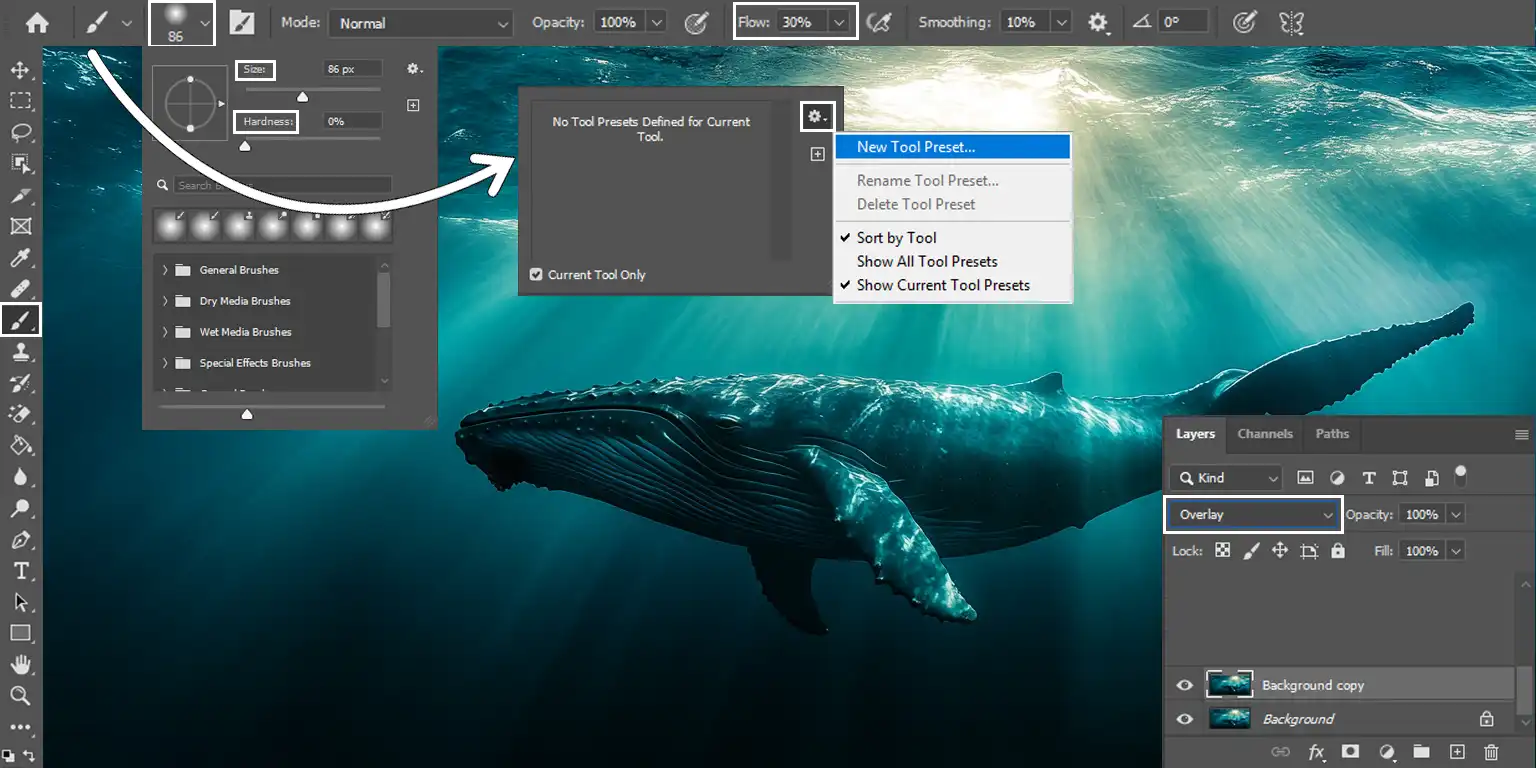Select the Healing Brush tool
1536x768 pixels.
tap(20, 290)
